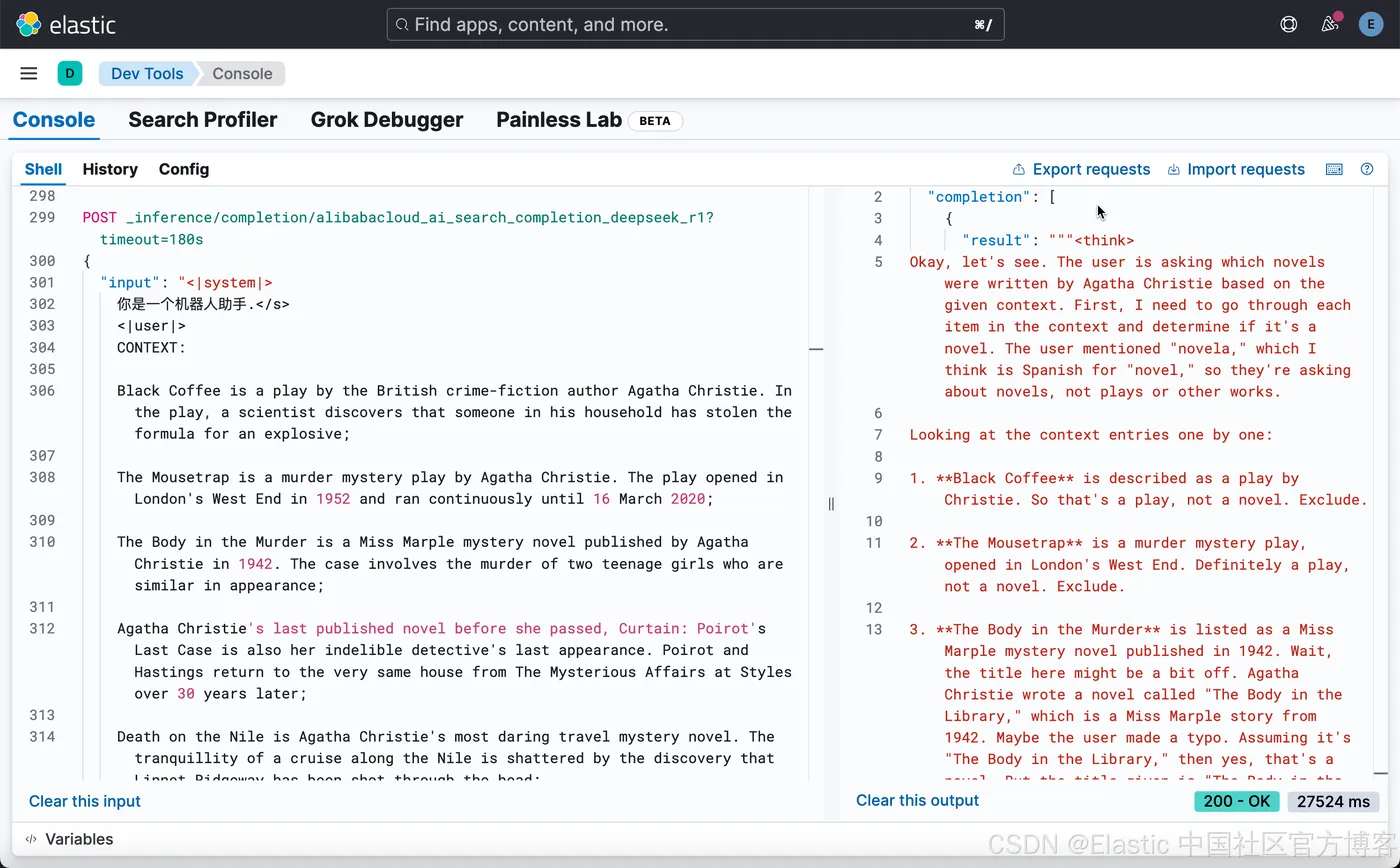Open the newsfeed party popper icon
The width and height of the screenshot is (1400, 868).
click(1330, 24)
